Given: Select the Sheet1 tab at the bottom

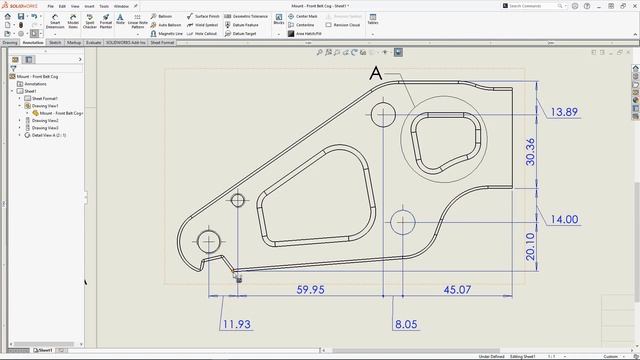Looking at the screenshot, I should pyautogui.click(x=43, y=350).
